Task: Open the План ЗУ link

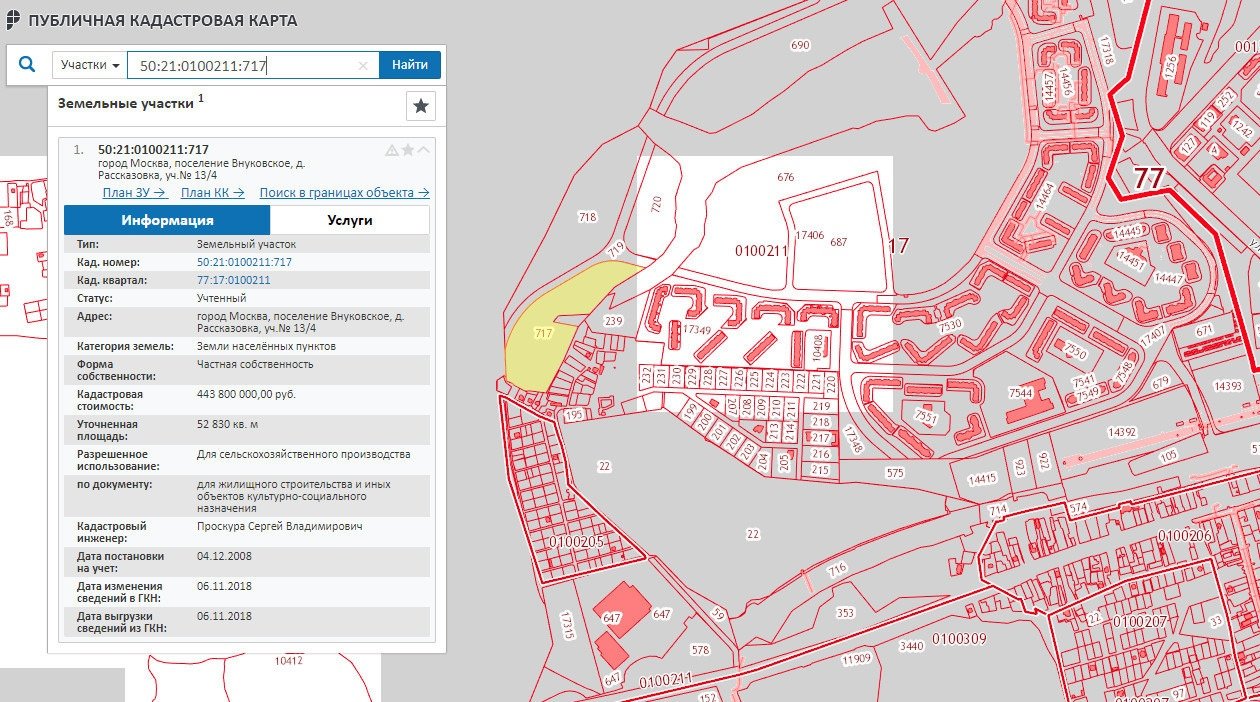Action: point(134,193)
